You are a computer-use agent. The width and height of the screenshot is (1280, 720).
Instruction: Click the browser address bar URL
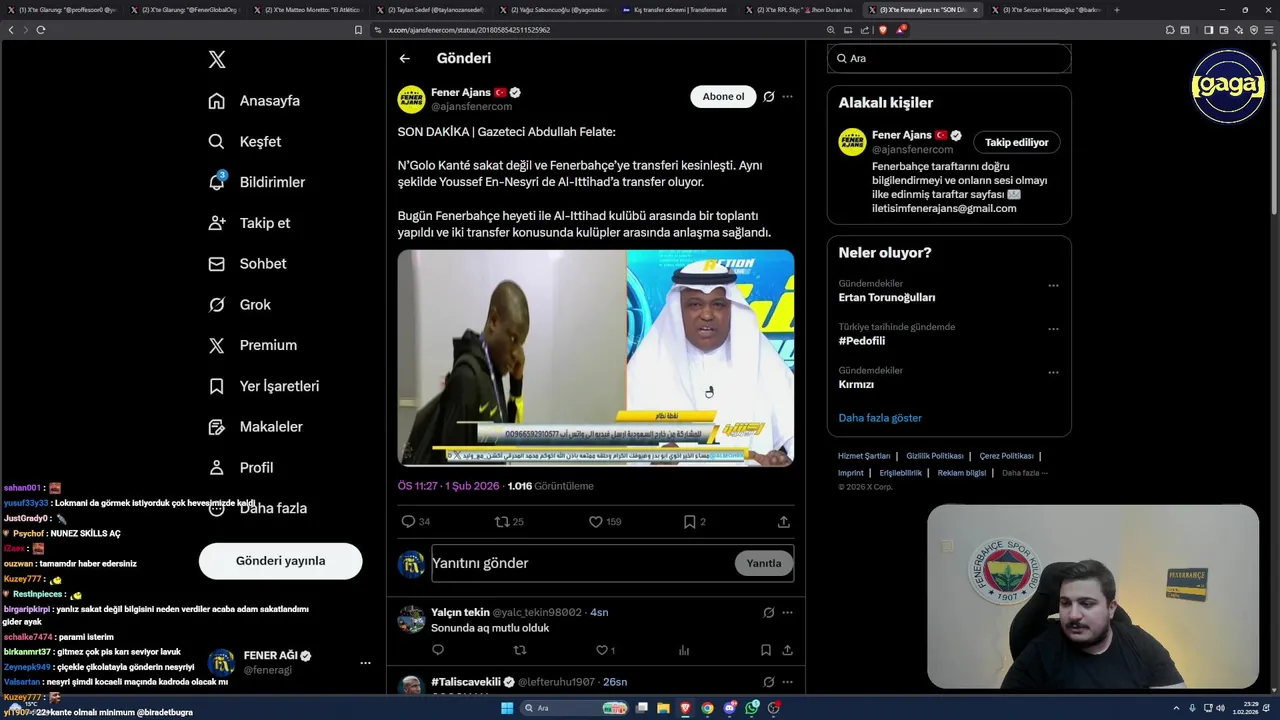469,30
